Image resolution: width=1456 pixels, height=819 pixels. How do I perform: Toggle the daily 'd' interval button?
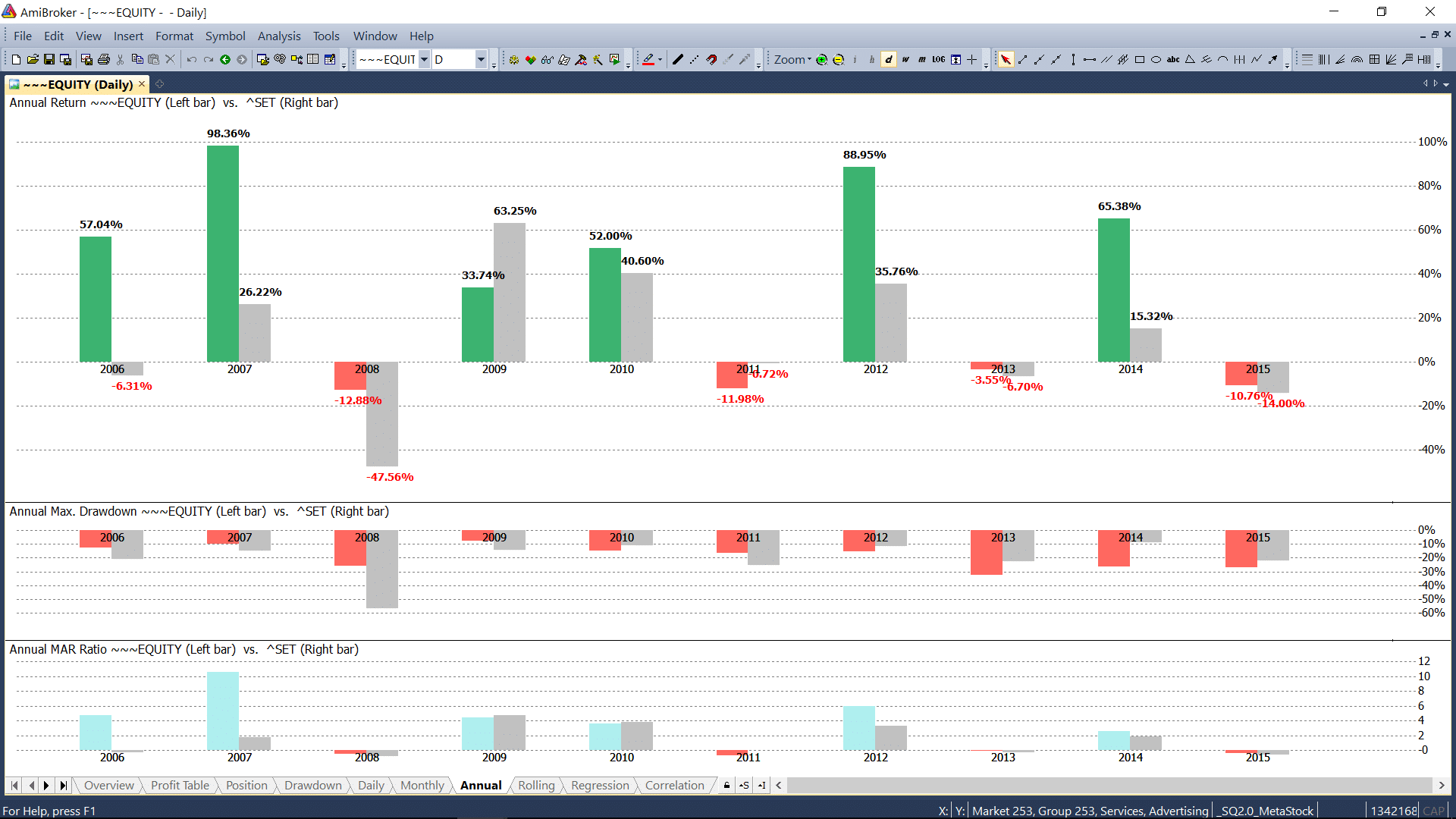click(888, 59)
